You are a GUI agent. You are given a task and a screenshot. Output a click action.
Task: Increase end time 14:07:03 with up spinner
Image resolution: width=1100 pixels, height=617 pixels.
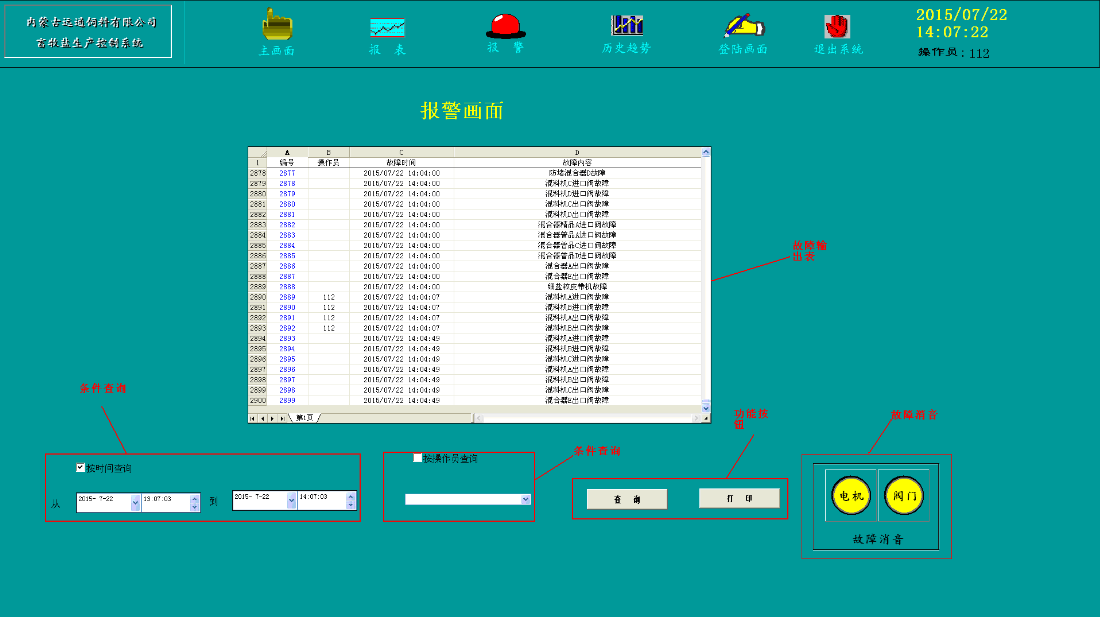(x=351, y=496)
